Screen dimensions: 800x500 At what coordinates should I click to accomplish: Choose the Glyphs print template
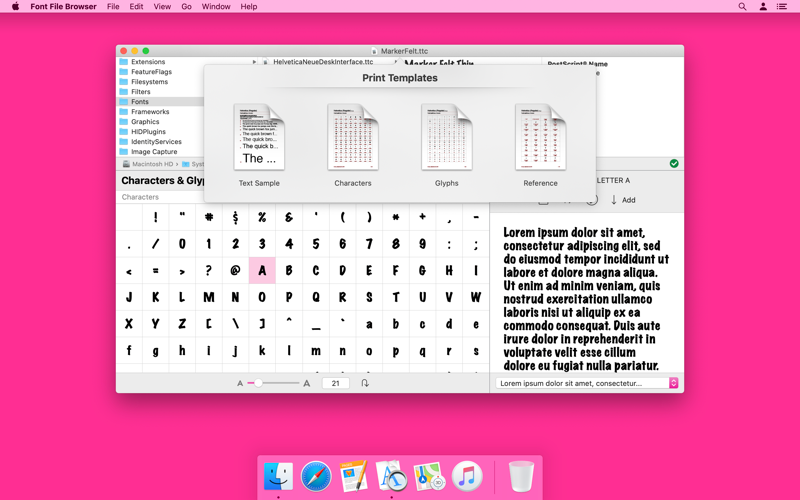(x=446, y=144)
